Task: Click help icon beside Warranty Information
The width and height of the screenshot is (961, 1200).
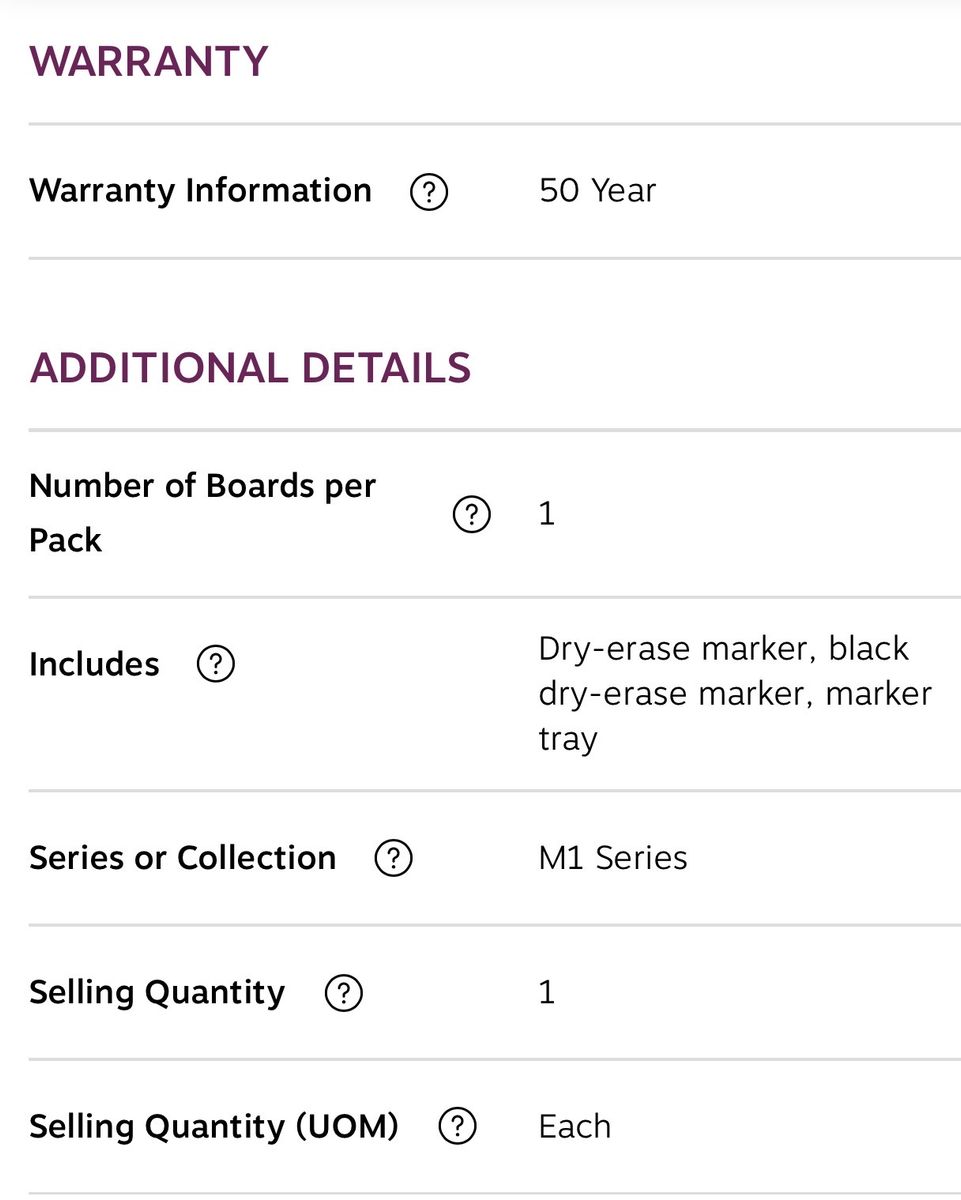Action: tap(429, 191)
